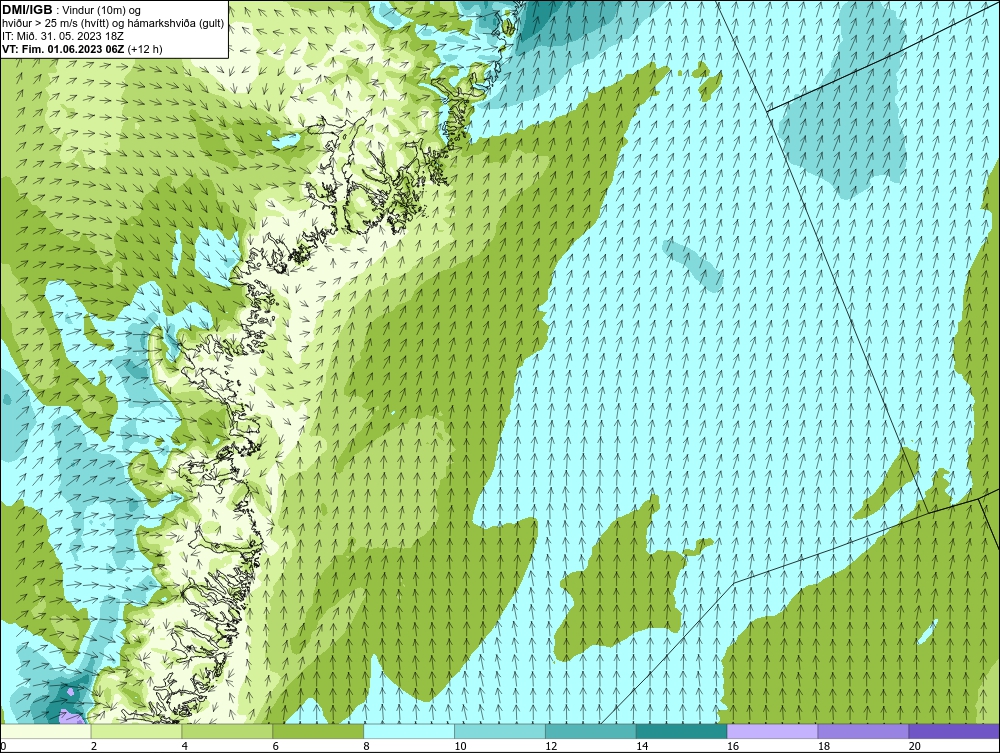This screenshot has width=1000, height=753.
Task: Click the legend swatch between 0 and 2
Action: pyautogui.click(x=46, y=731)
